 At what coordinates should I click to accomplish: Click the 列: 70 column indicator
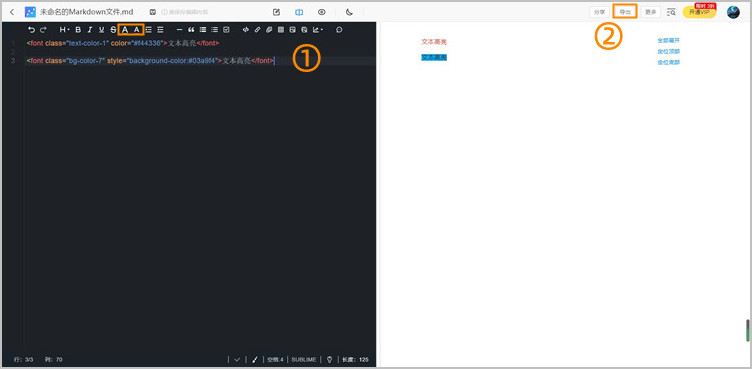click(54, 359)
